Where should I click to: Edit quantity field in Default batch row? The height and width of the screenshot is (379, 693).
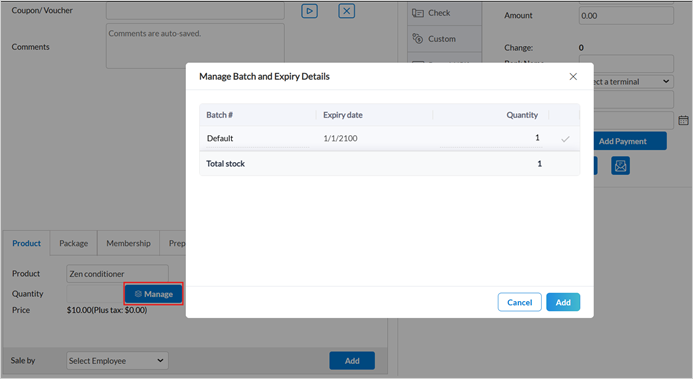pos(491,138)
